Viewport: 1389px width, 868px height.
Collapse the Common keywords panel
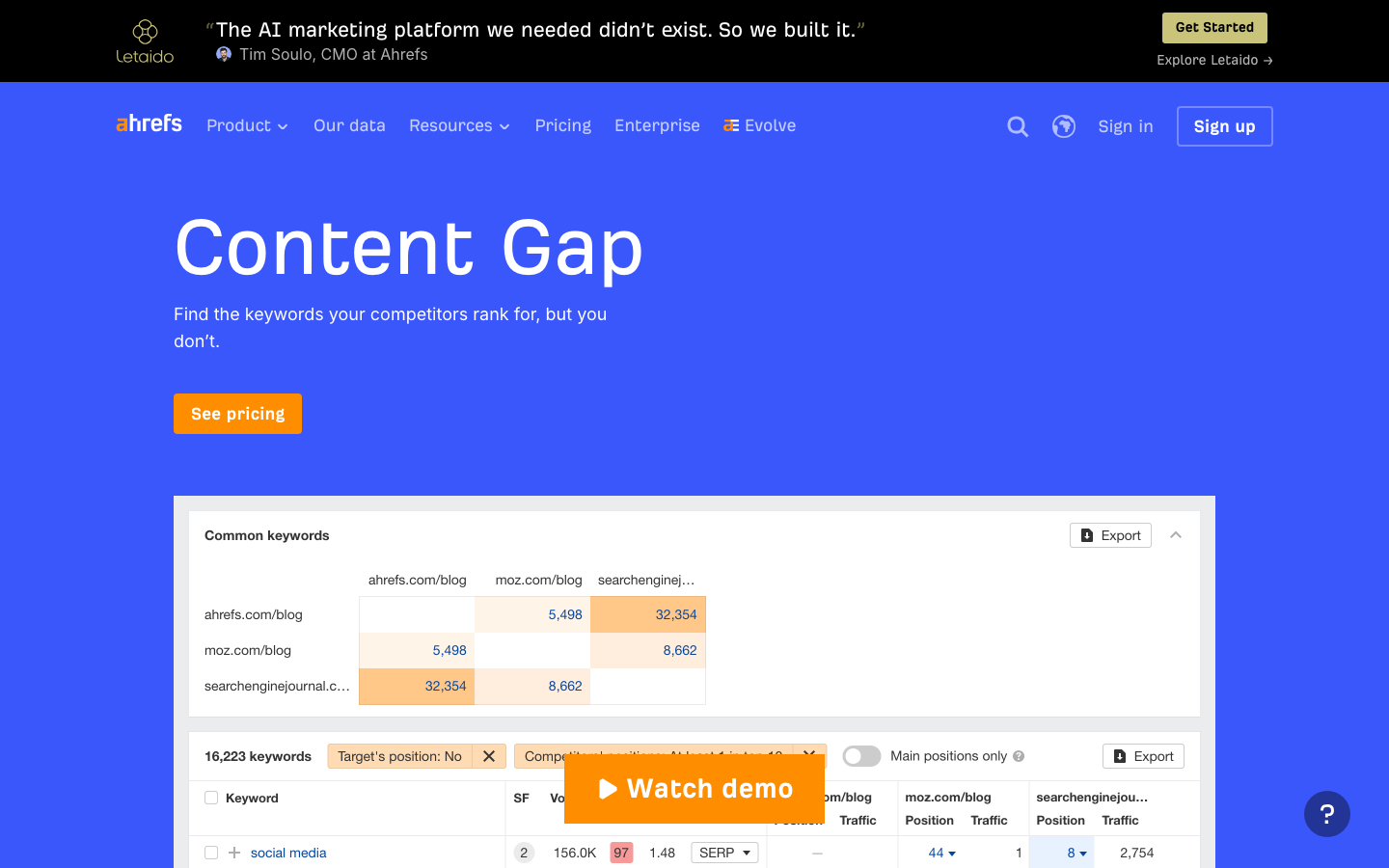click(x=1176, y=535)
